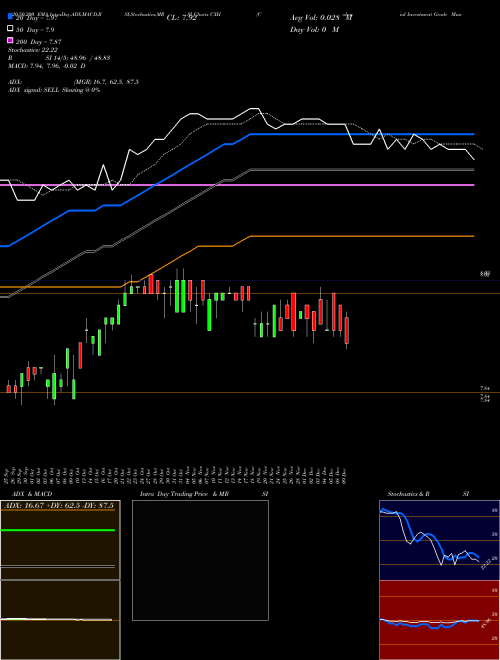500x660 pixels.
Task: Open the lower MACD panel
Action: [60, 620]
